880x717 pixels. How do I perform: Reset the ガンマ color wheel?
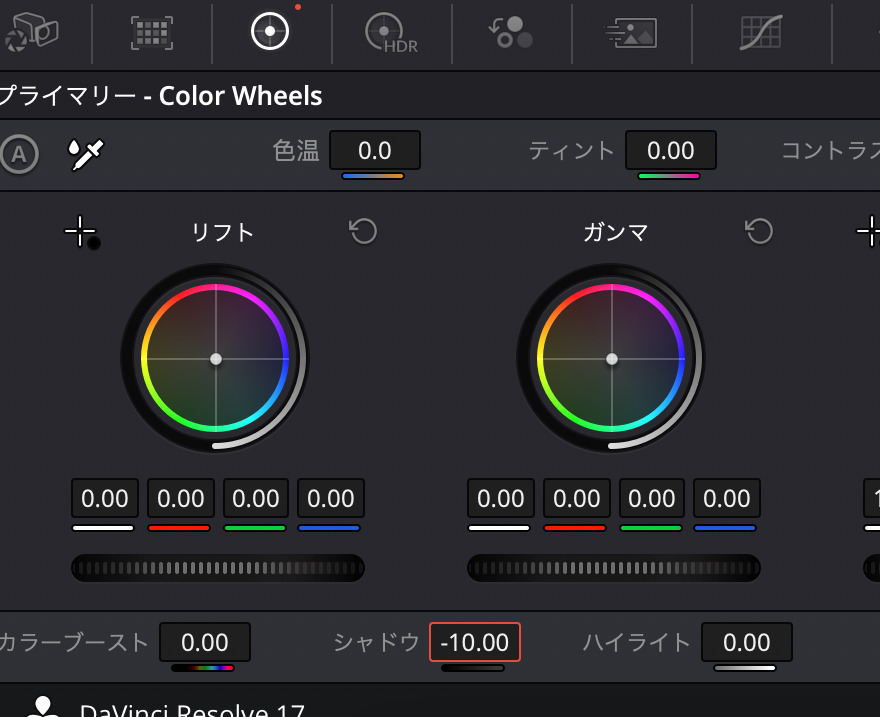[x=759, y=232]
